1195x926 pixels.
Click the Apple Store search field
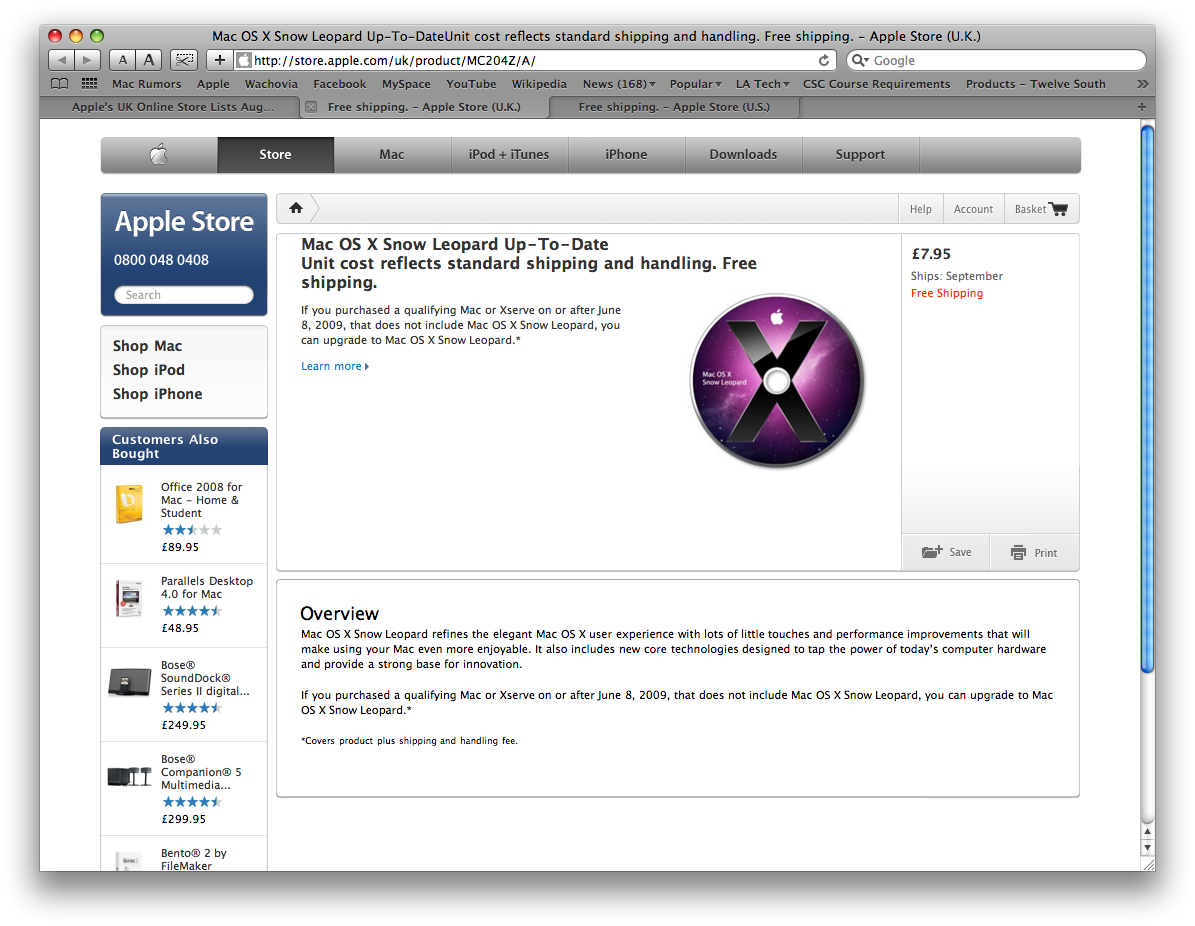[x=184, y=295]
